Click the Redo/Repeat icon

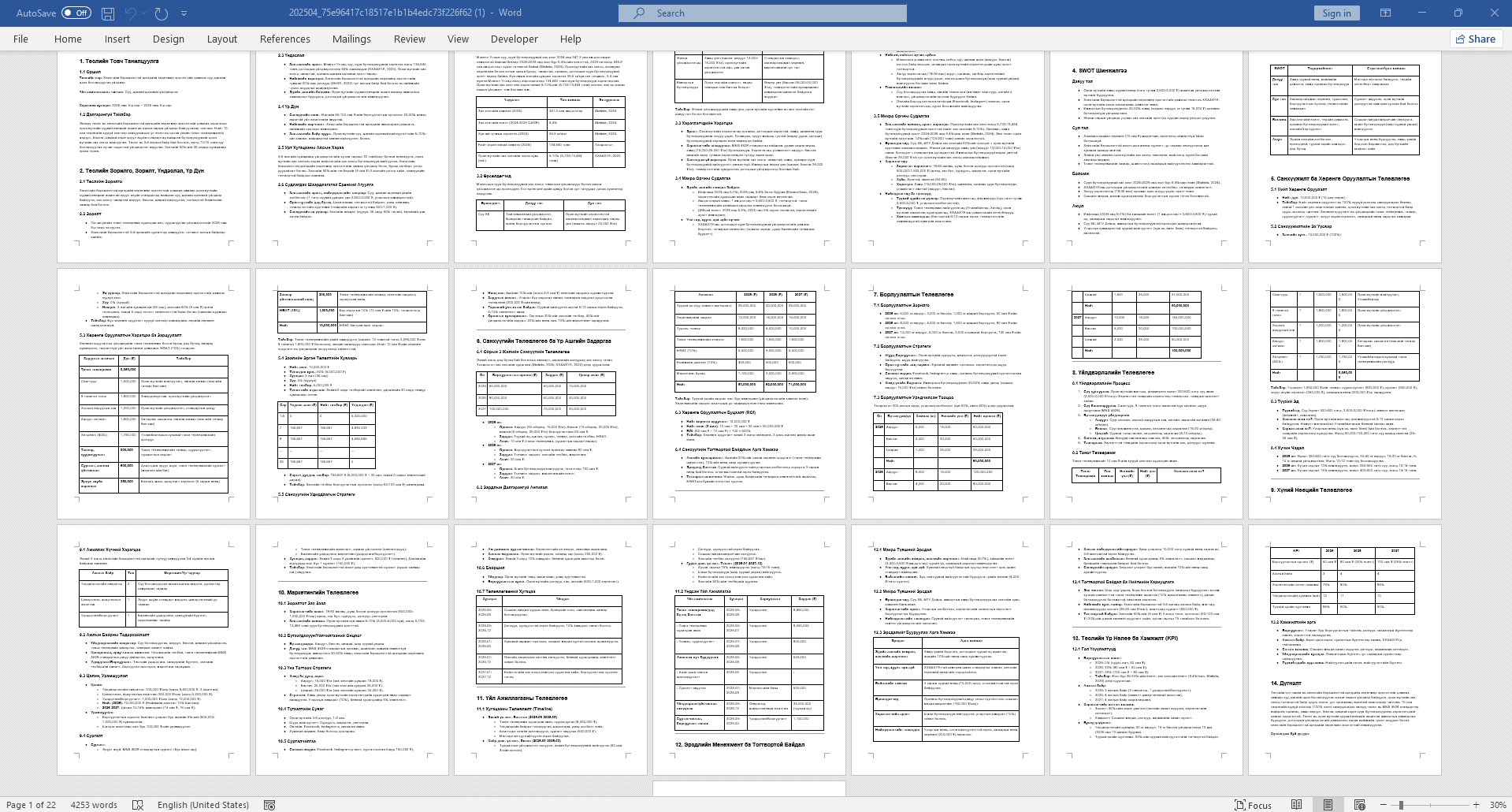(x=162, y=13)
